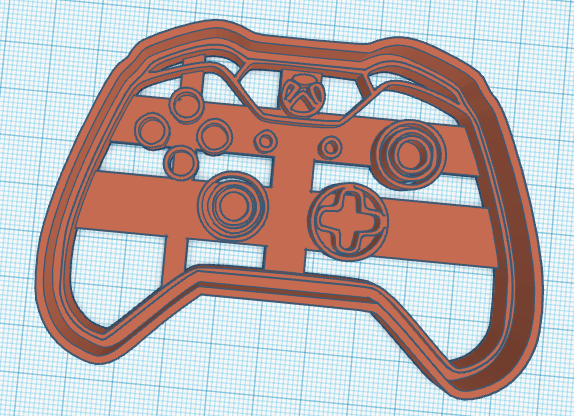Select the cross-shaped D-pad on the model

347,221
